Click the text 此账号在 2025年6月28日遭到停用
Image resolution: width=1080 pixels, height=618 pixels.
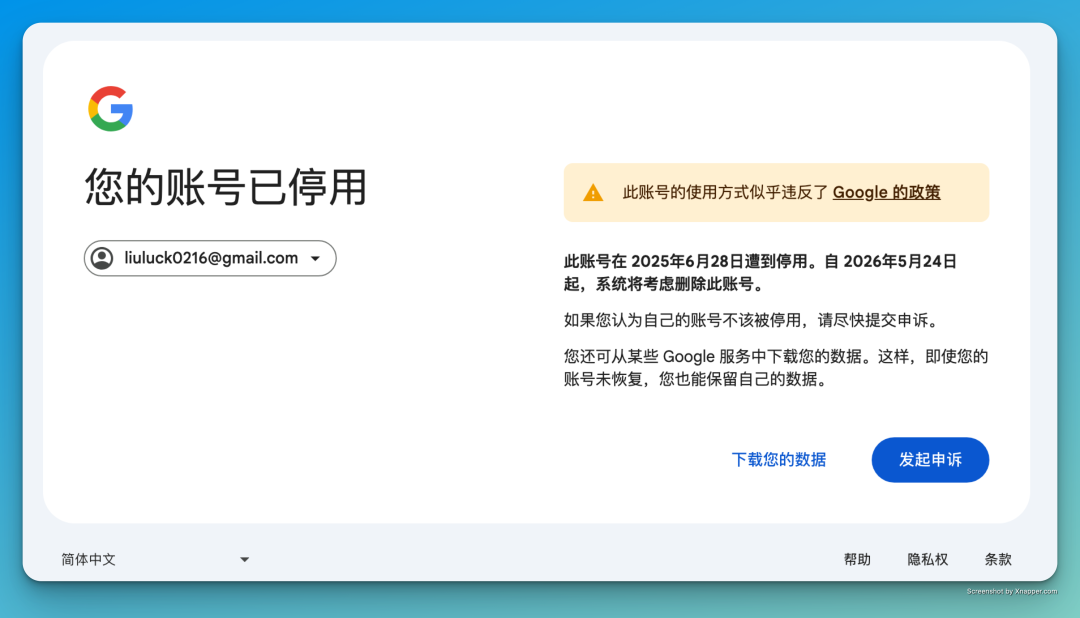[x=685, y=262]
